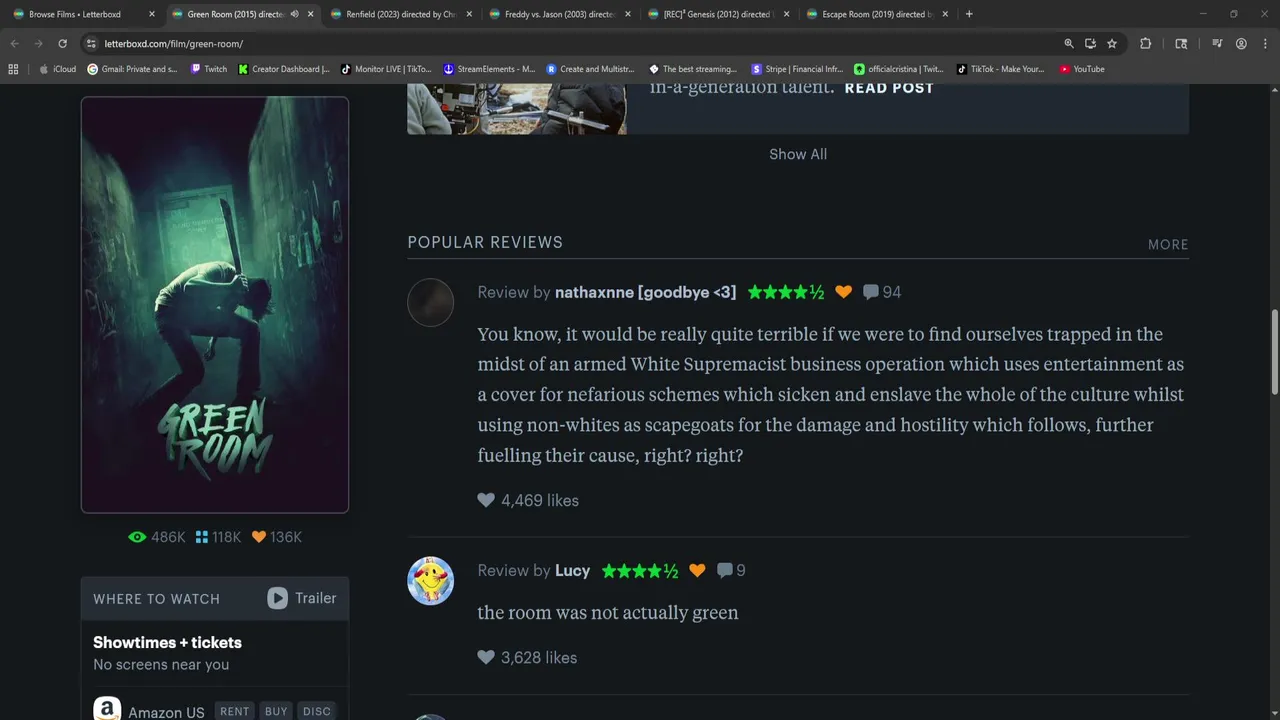Switch to the Renfield (2023) tab
The height and width of the screenshot is (720, 1280).
pos(401,14)
